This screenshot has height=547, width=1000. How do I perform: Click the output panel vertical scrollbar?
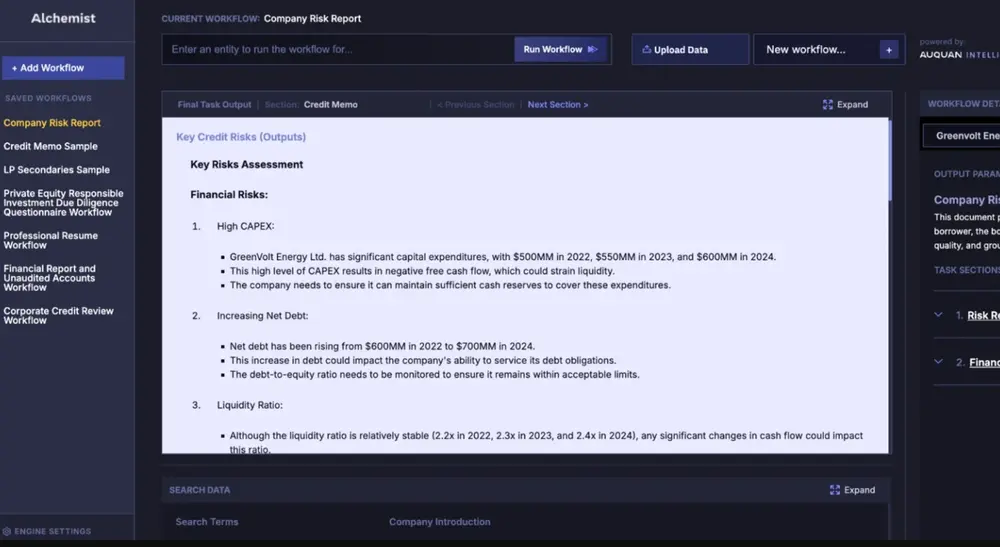click(x=890, y=160)
